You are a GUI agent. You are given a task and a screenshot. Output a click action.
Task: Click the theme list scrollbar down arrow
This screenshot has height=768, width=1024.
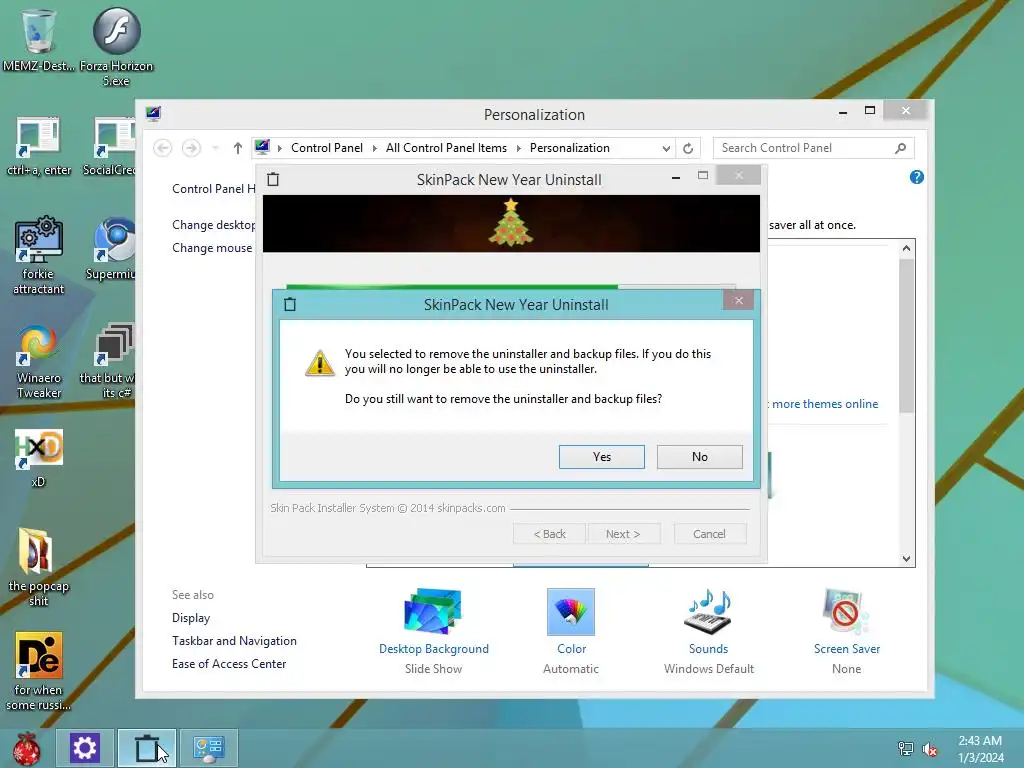click(x=906, y=558)
